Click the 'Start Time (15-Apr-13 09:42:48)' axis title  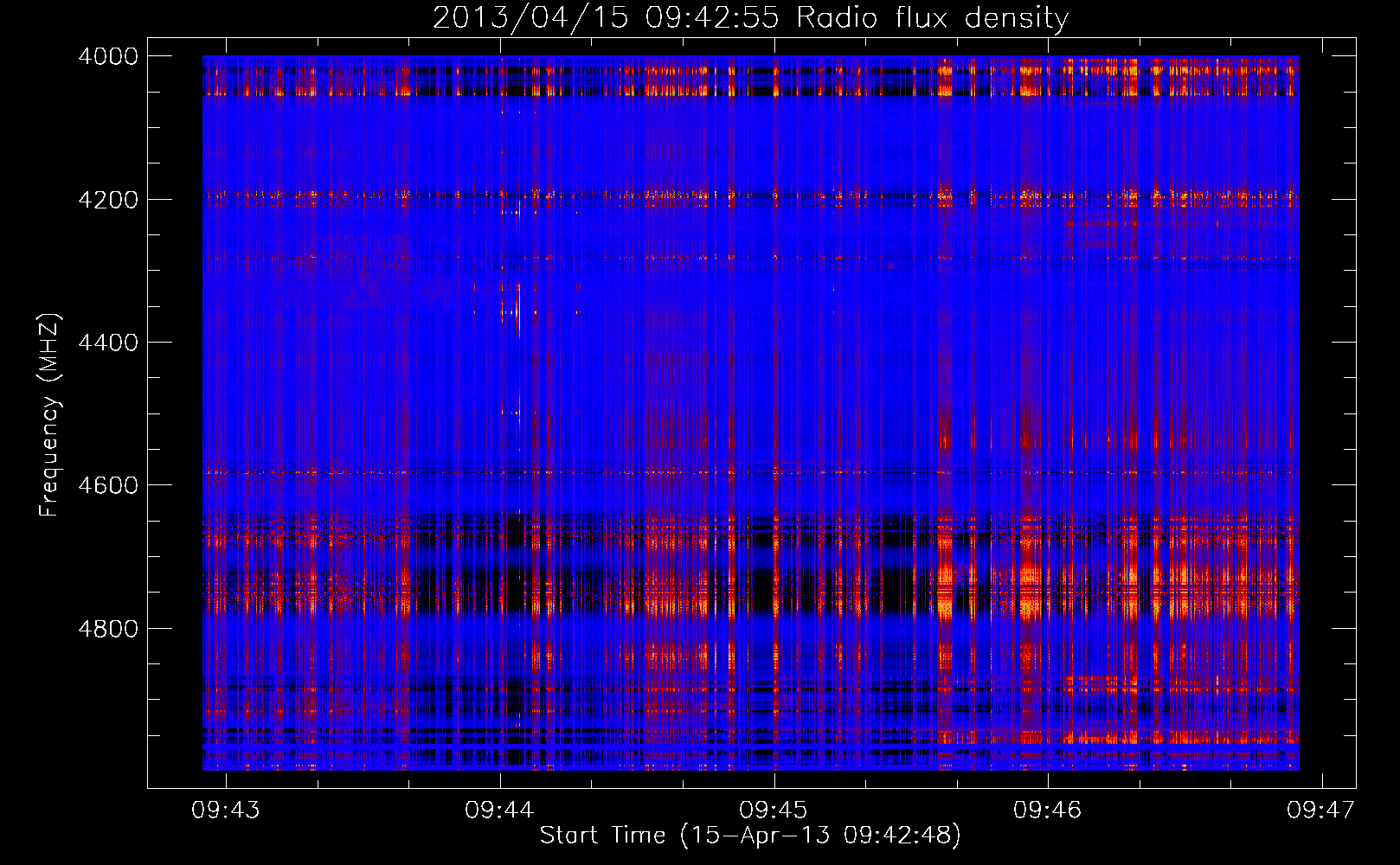750,836
